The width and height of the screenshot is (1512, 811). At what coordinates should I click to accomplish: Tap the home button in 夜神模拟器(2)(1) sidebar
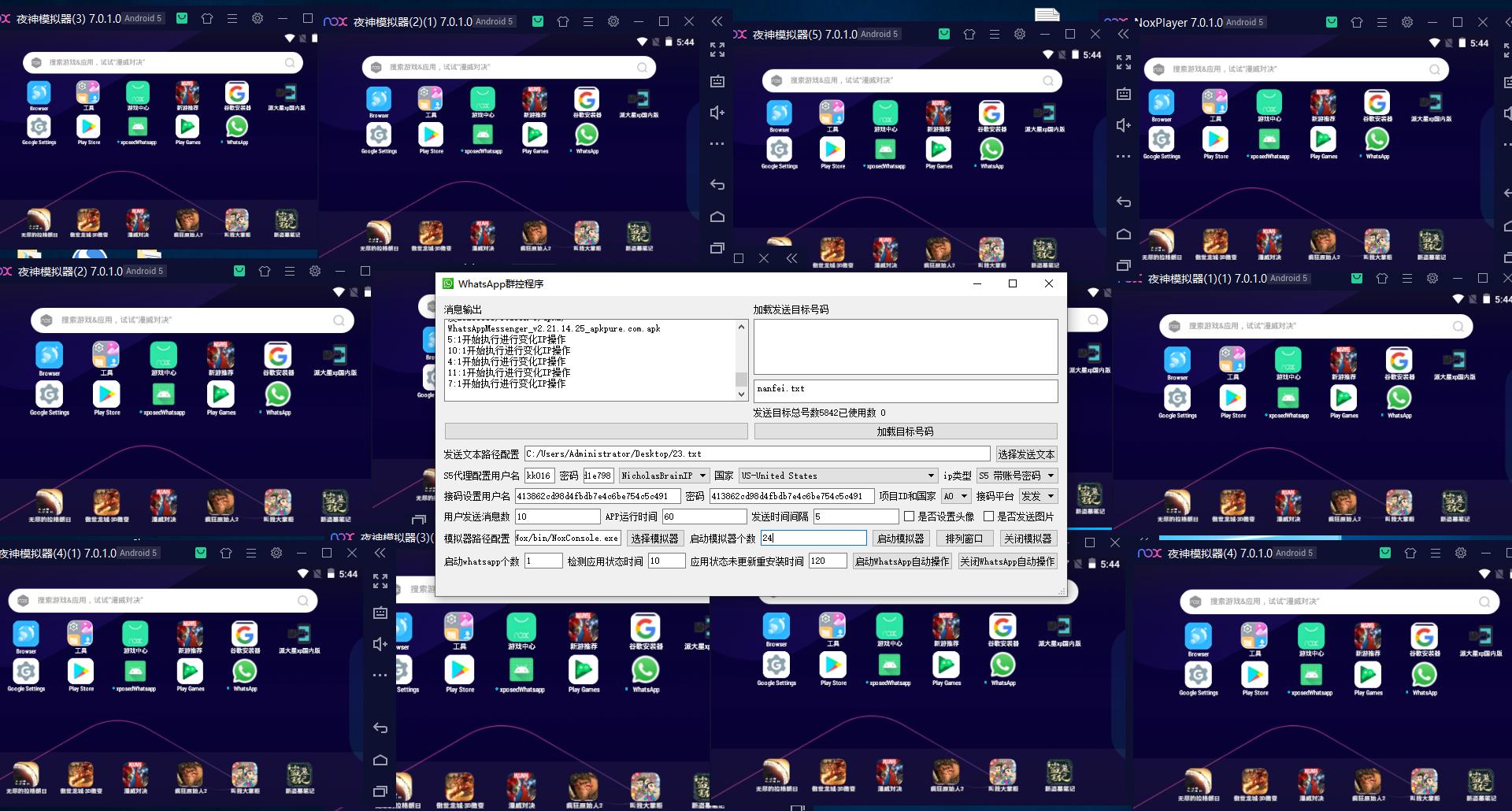[717, 217]
